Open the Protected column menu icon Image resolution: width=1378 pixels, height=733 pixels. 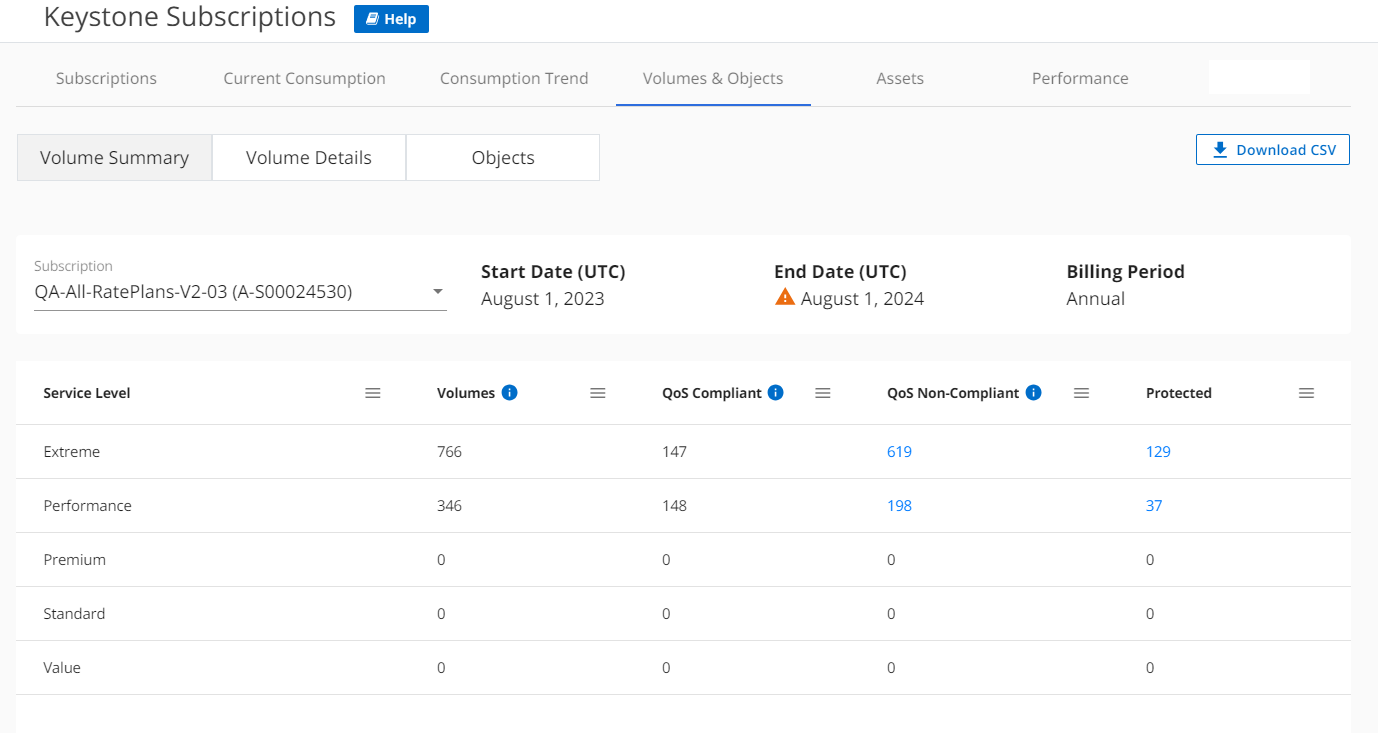(1306, 393)
